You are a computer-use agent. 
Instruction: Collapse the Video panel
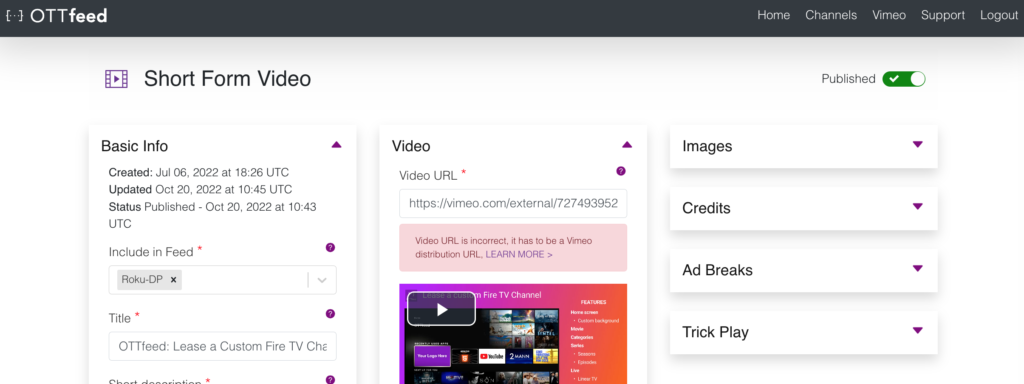pos(627,145)
